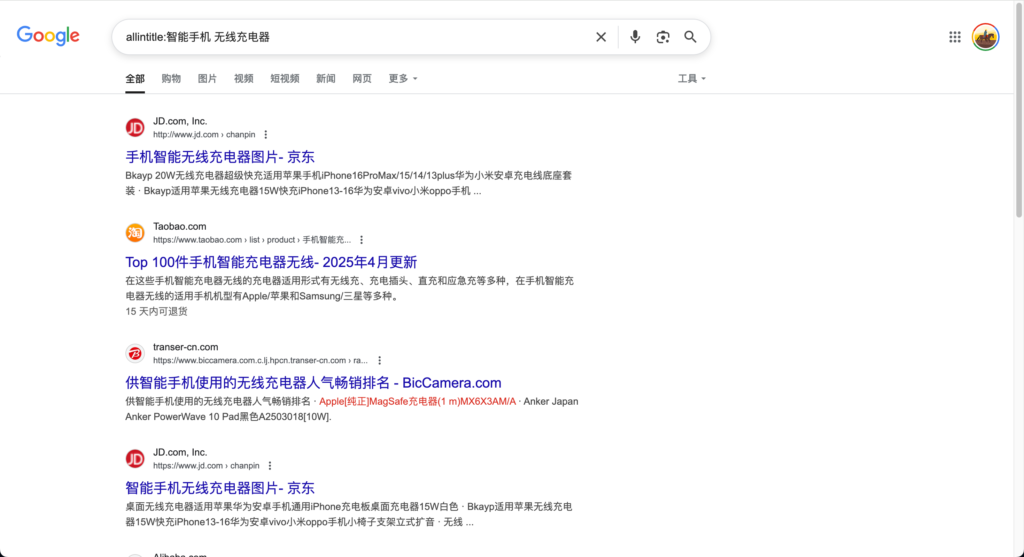The width and height of the screenshot is (1024, 557).
Task: Click Anker PowerWave 10 Pad snippet text
Action: click(x=229, y=417)
